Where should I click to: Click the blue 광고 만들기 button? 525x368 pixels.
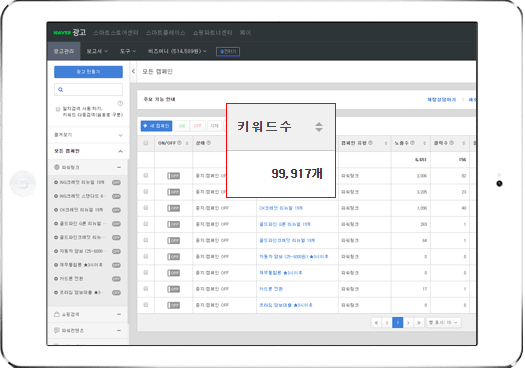pyautogui.click(x=88, y=72)
